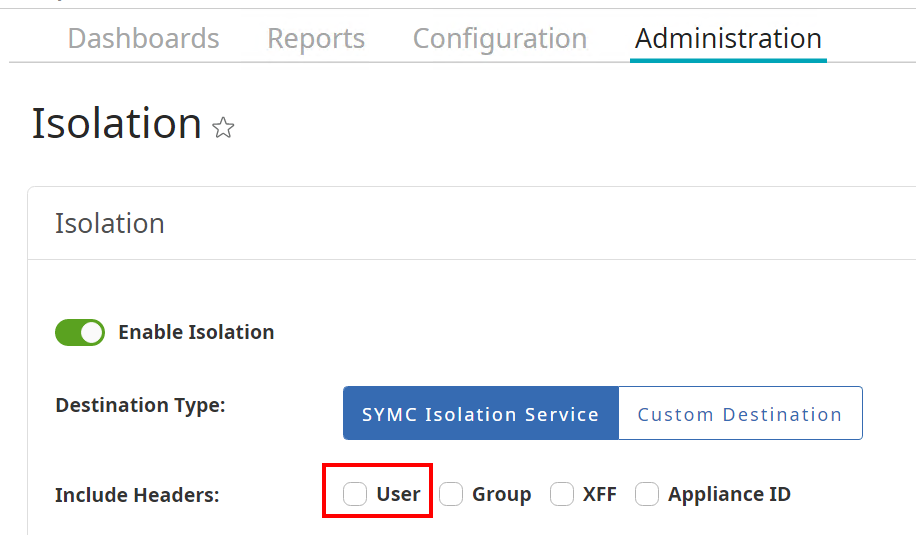Click the "Group" label text
This screenshot has height=535, width=916.
[x=501, y=494]
